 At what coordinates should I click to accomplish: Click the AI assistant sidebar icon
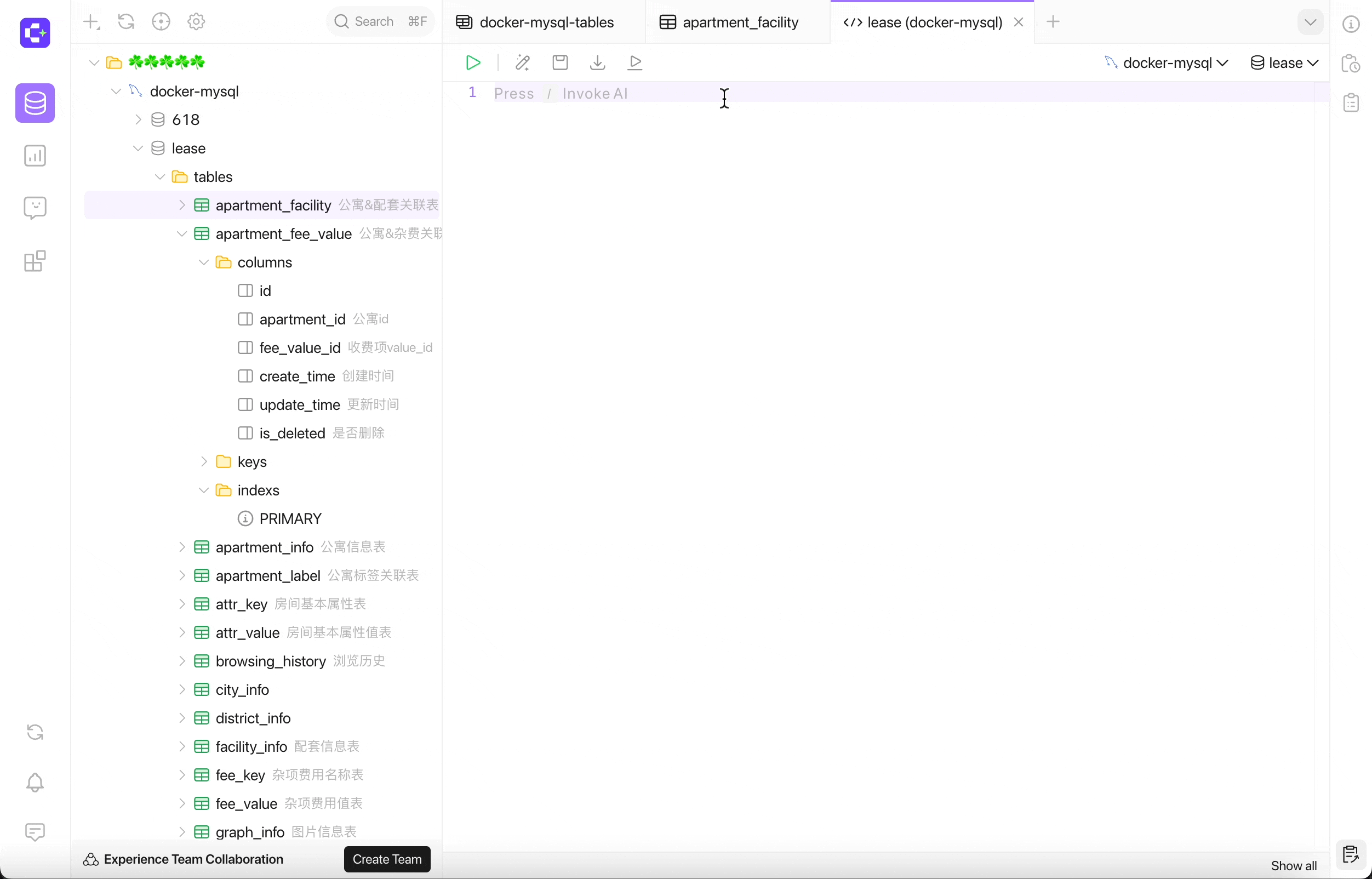point(35,208)
